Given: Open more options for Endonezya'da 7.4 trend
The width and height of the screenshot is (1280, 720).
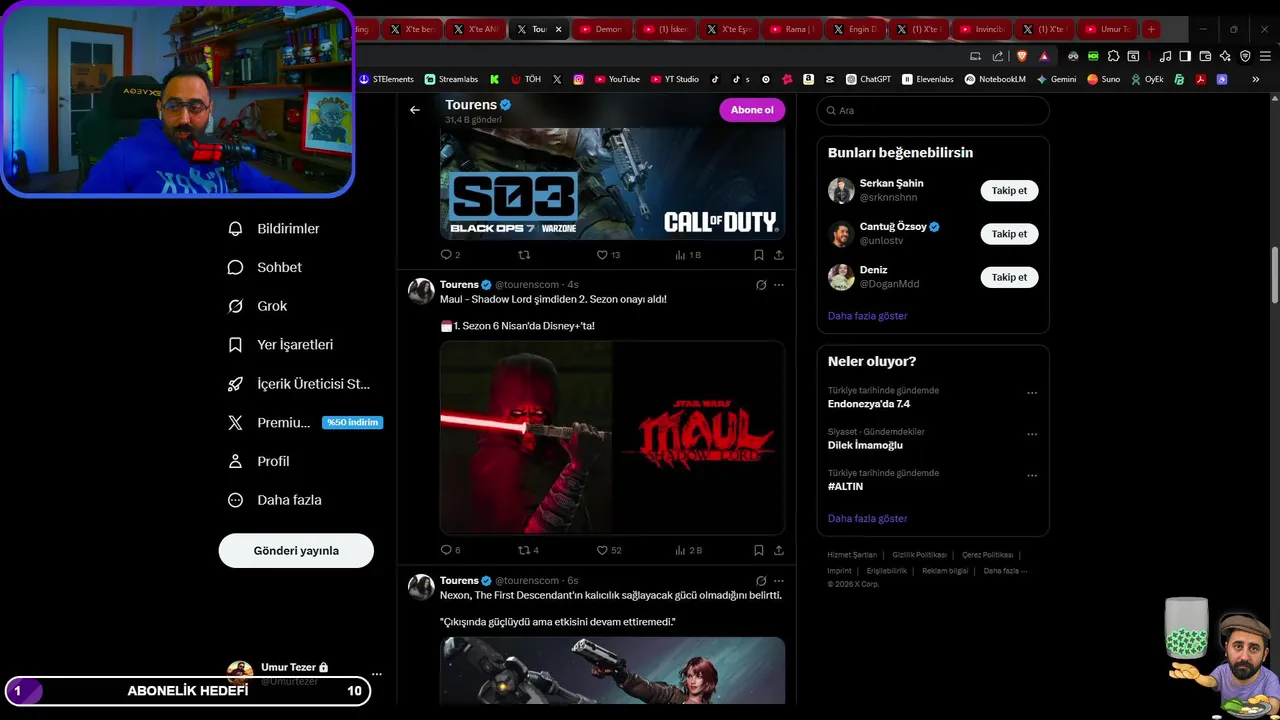Looking at the screenshot, I should [1032, 393].
